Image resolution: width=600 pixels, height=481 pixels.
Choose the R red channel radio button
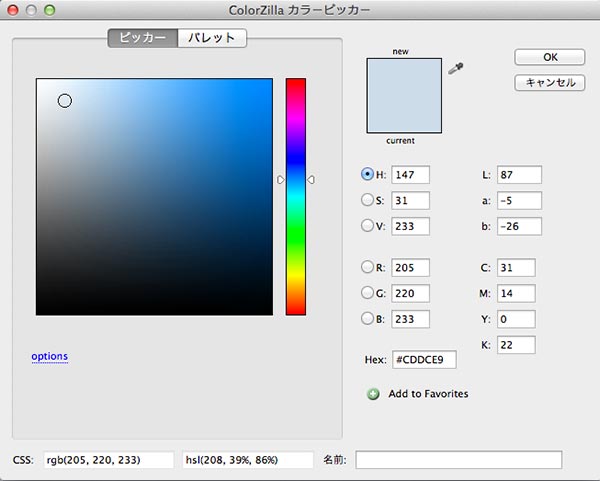pos(367,268)
